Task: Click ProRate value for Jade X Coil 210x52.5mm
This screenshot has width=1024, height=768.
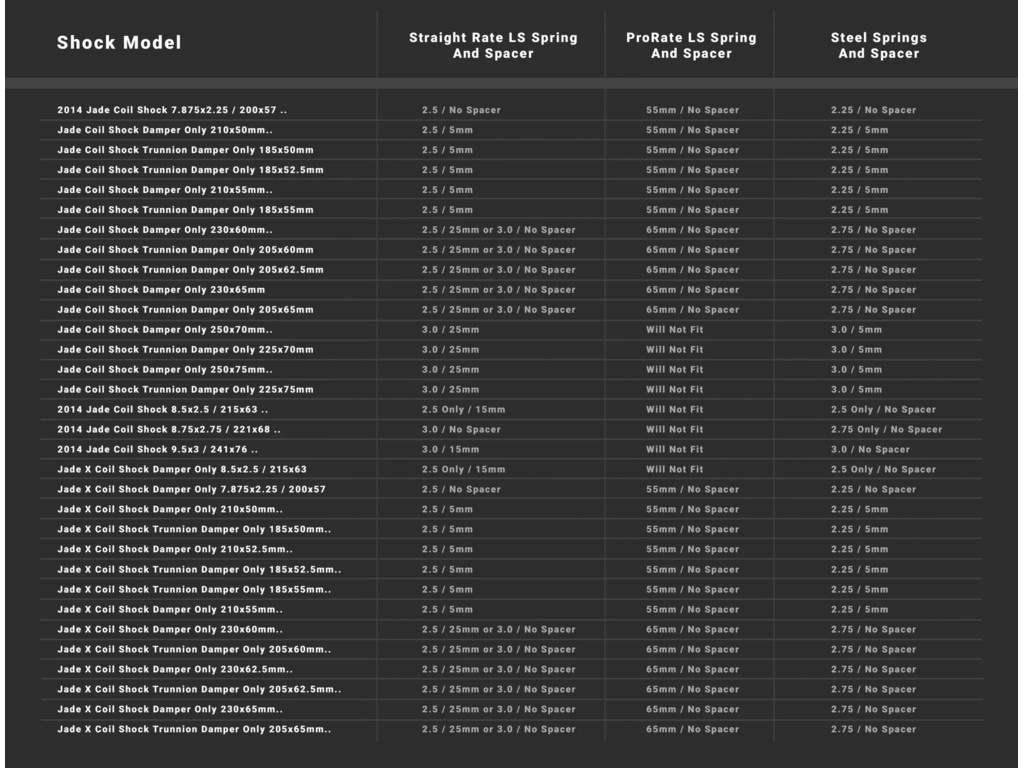Action: (692, 550)
